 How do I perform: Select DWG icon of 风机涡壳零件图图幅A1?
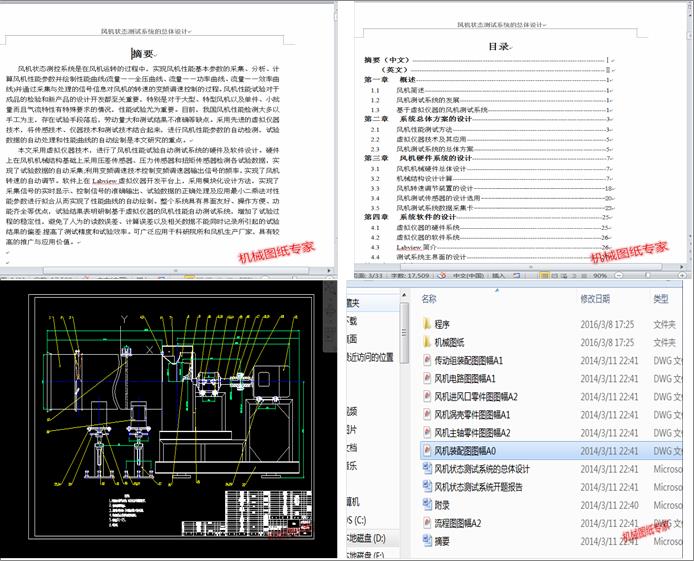(427, 415)
